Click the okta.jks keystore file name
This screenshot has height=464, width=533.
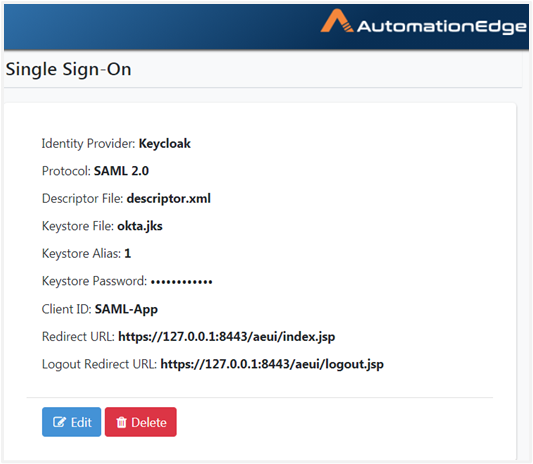pos(140,226)
